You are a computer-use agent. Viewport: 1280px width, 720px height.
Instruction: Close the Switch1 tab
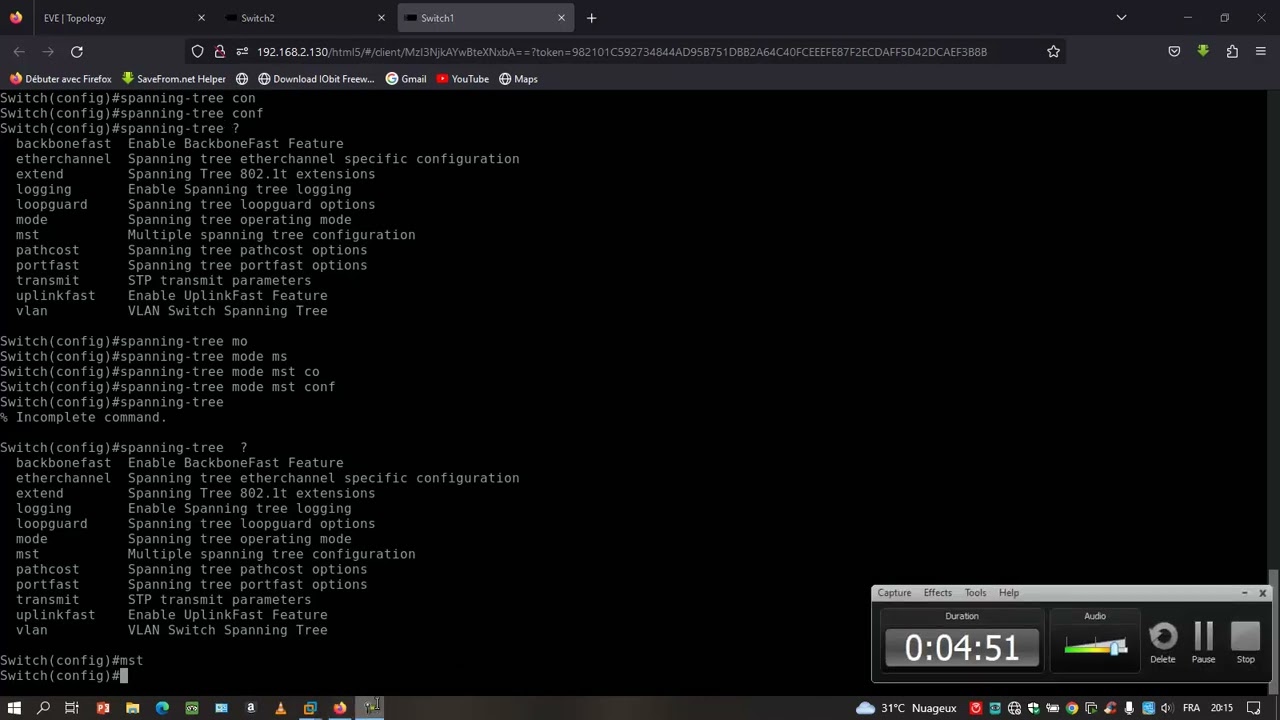pyautogui.click(x=561, y=18)
